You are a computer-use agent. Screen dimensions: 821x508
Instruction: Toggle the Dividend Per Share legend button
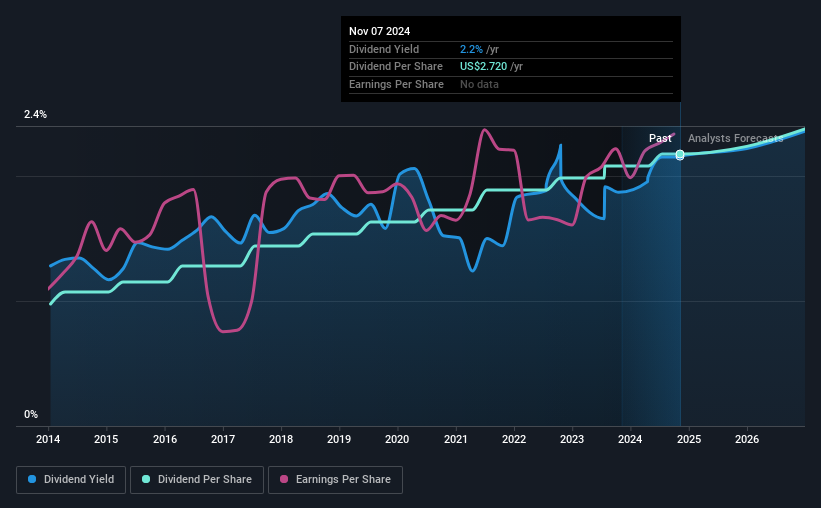(x=197, y=480)
